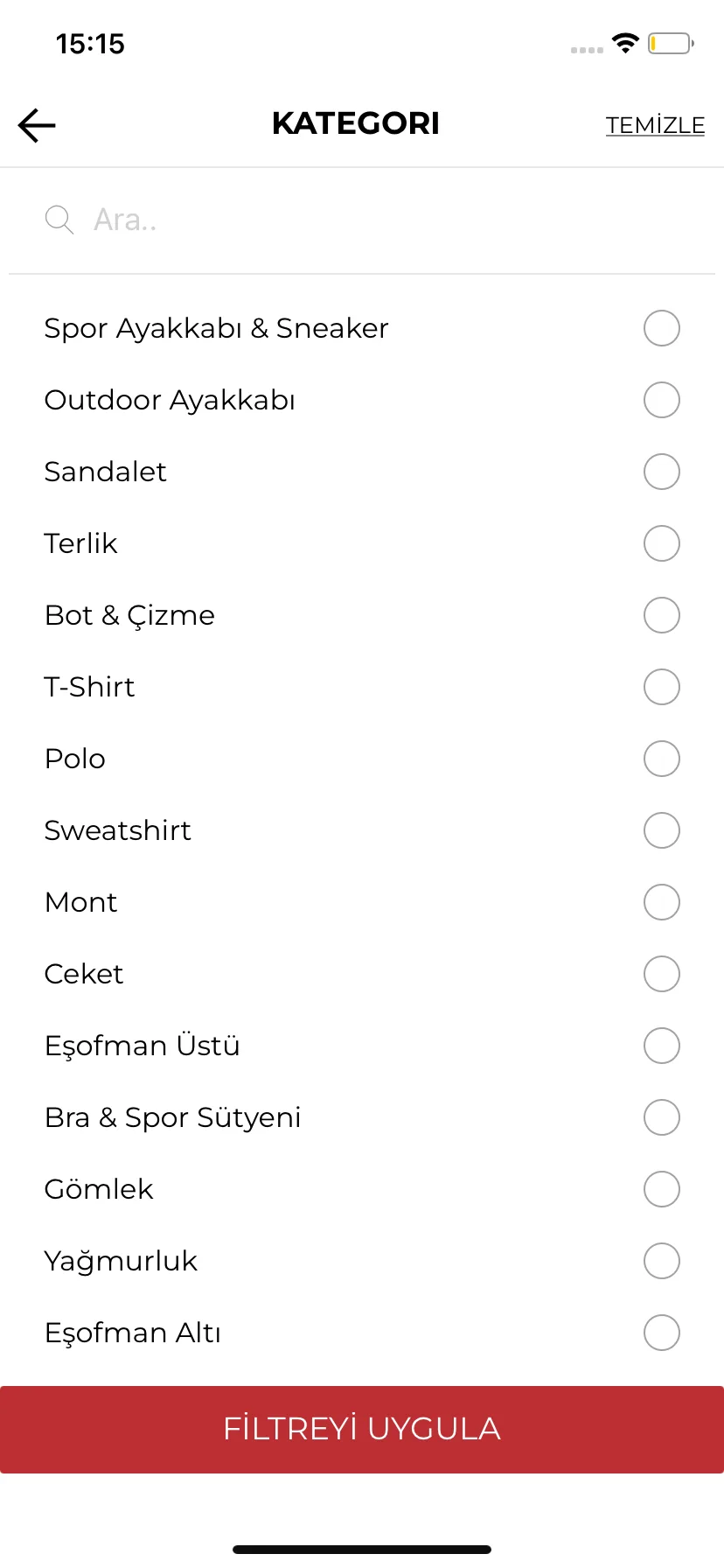
Task: Select the T-Shirt radio button
Action: pyautogui.click(x=662, y=687)
